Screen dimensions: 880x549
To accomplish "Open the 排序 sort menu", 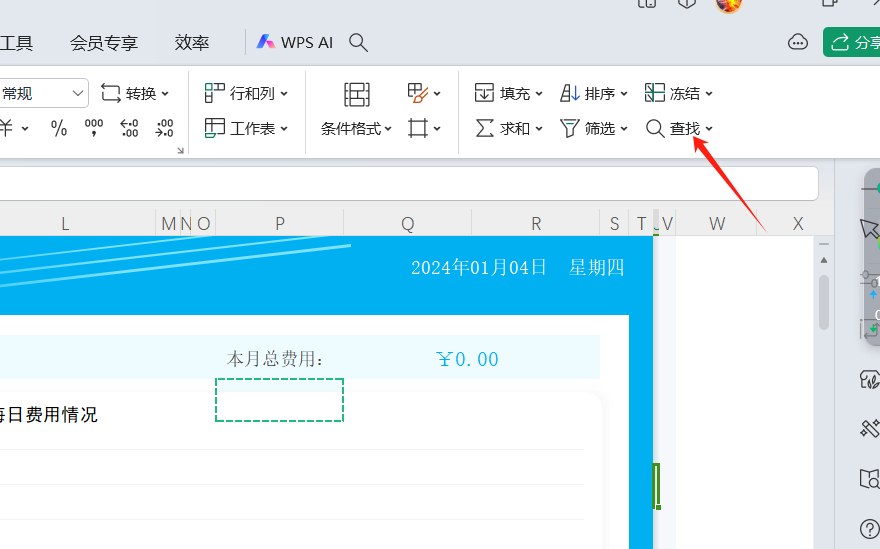I will (593, 93).
